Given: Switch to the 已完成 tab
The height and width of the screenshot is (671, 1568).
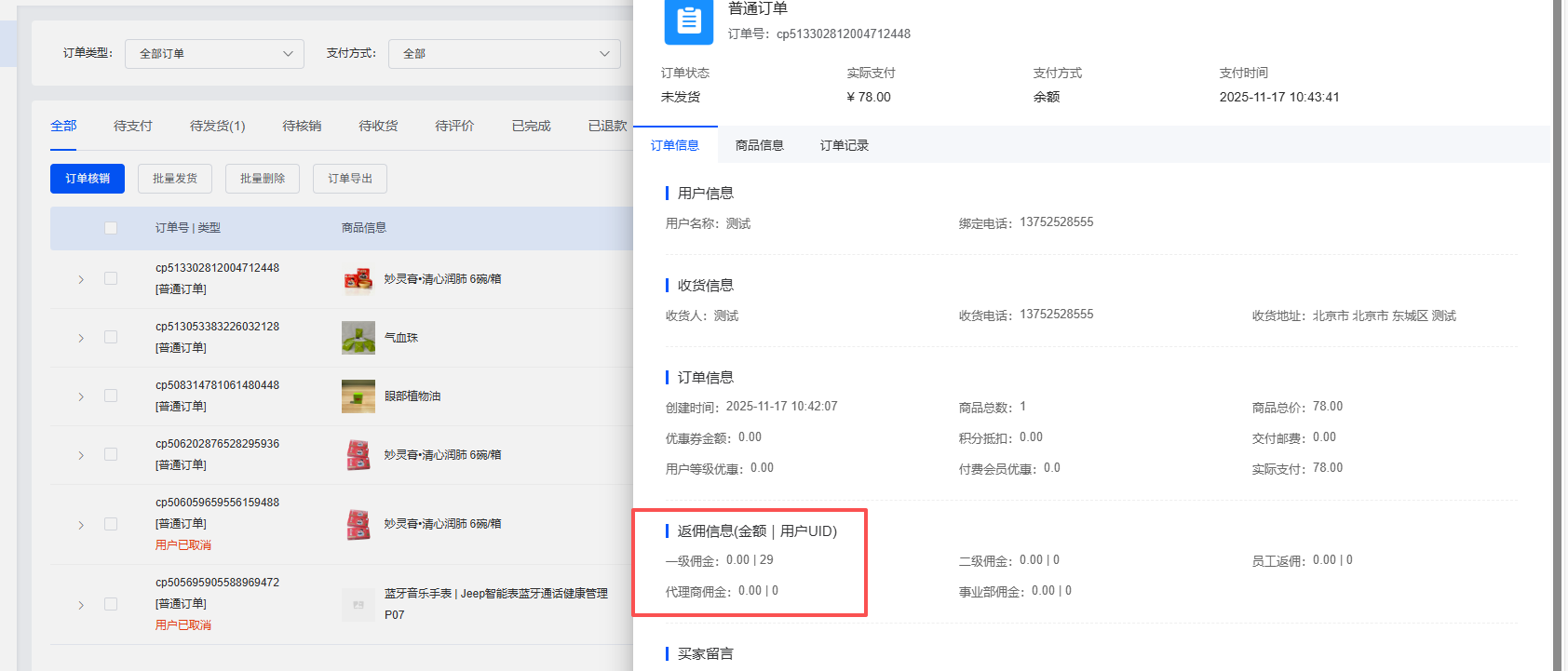Looking at the screenshot, I should (x=531, y=126).
